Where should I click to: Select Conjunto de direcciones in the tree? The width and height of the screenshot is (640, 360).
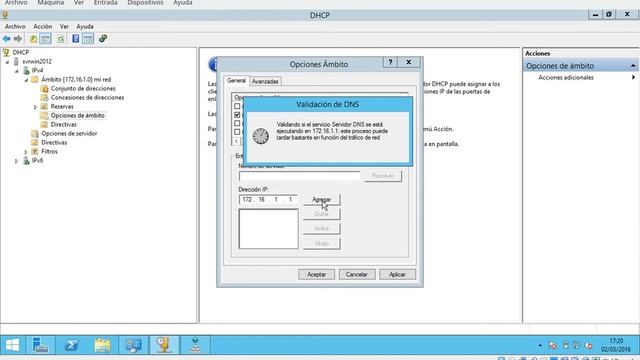pos(83,89)
